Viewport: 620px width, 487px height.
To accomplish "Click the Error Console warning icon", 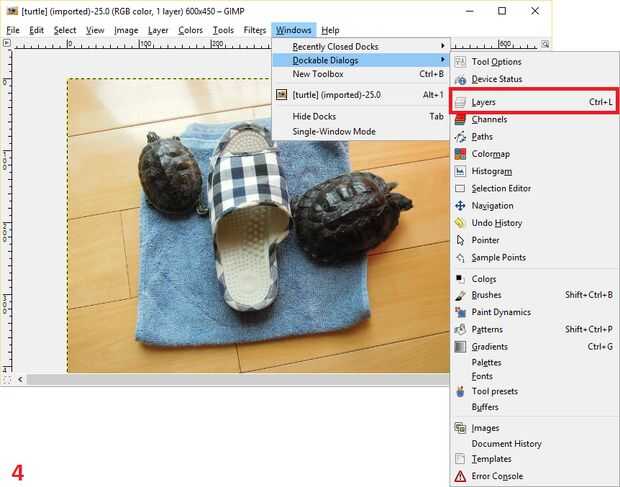I will [460, 476].
